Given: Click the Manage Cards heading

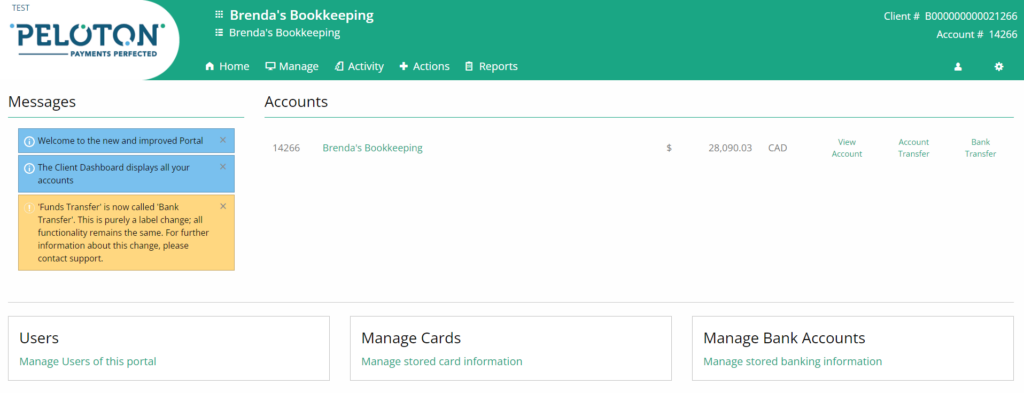Looking at the screenshot, I should (411, 338).
